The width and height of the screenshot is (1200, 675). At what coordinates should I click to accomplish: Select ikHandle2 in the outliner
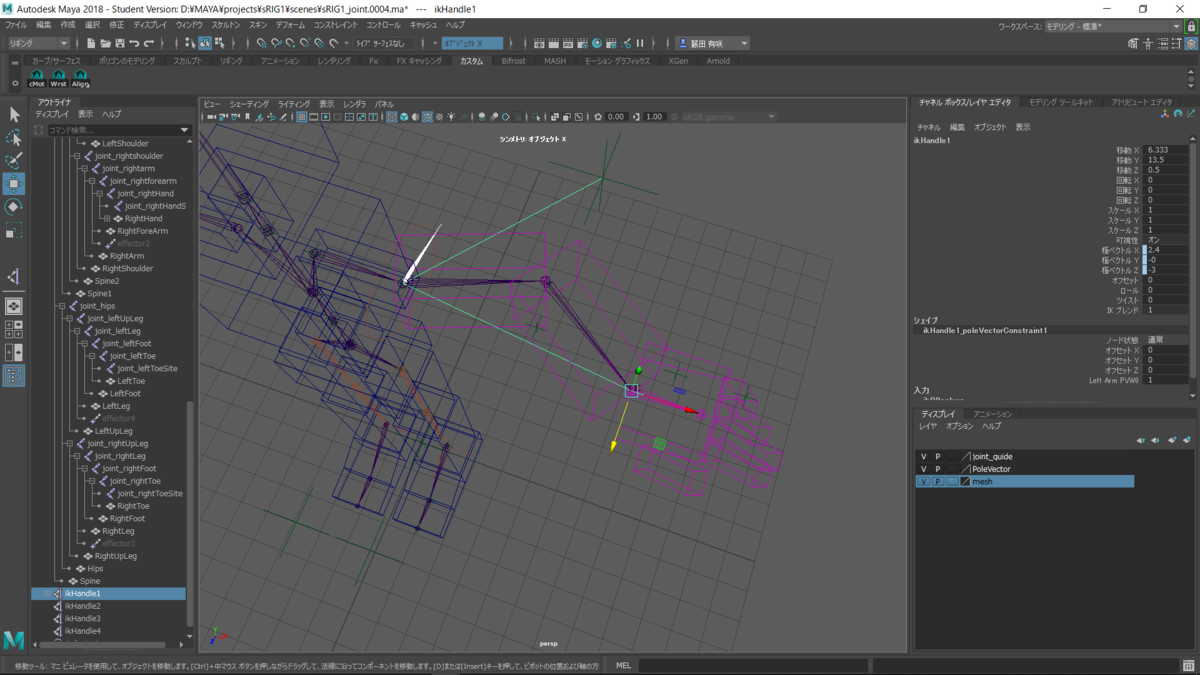[x=82, y=606]
